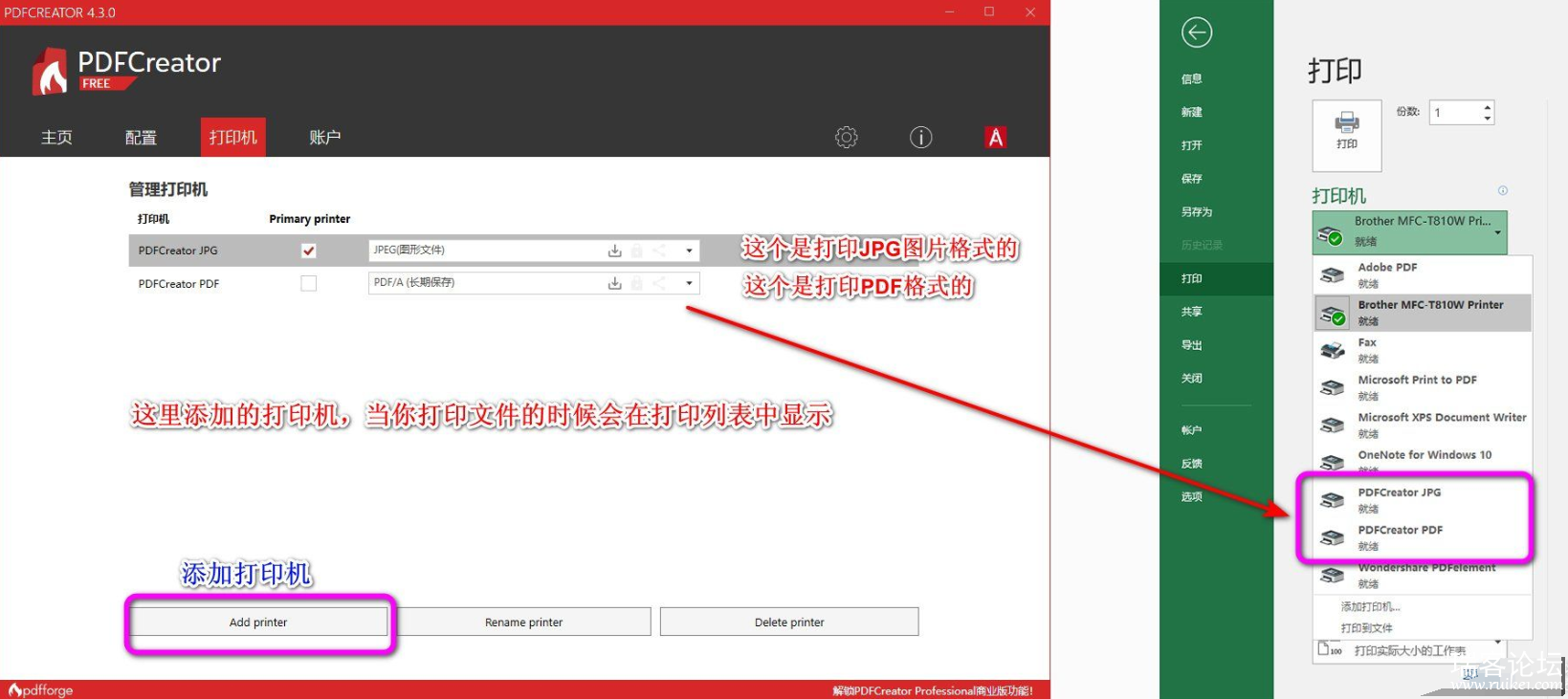Click the pdfforge logo in the footer
Image resolution: width=1568 pixels, height=699 pixels.
pos(41,689)
